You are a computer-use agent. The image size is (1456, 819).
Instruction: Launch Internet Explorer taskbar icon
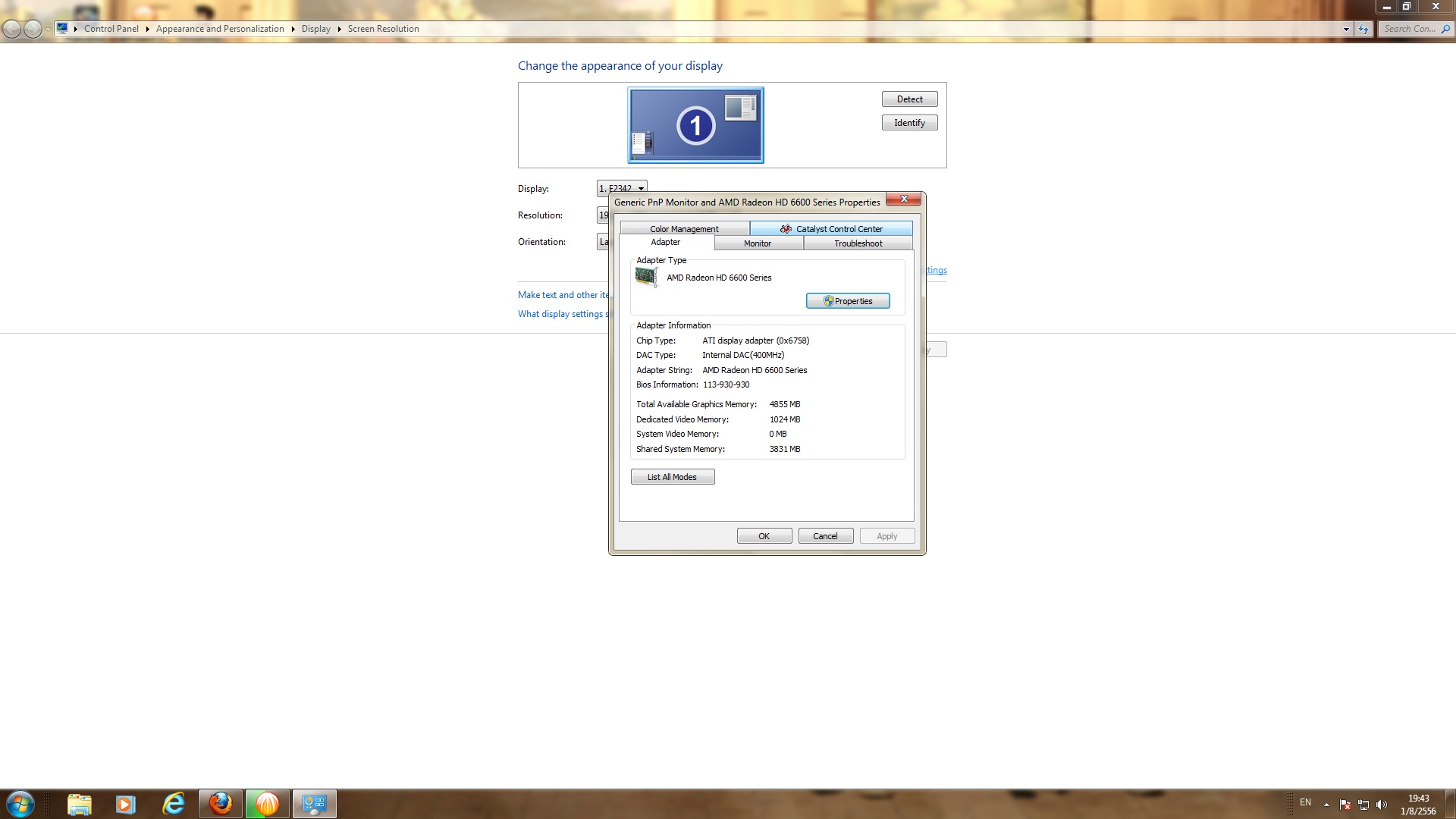tap(174, 803)
